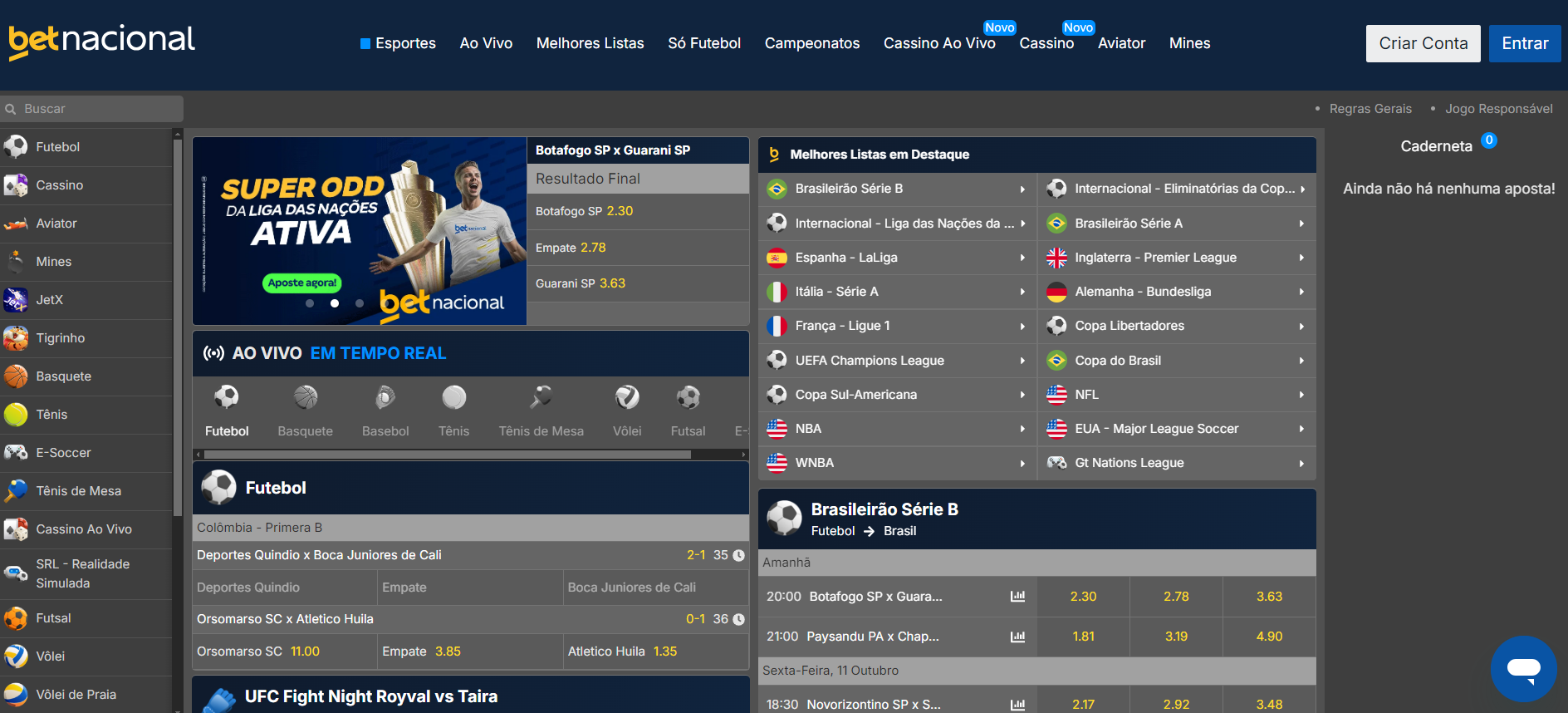Open the Vôlei live tab

(627, 411)
